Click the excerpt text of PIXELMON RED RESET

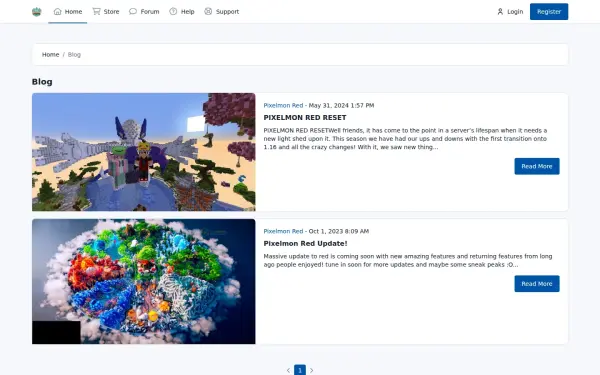pos(406,139)
